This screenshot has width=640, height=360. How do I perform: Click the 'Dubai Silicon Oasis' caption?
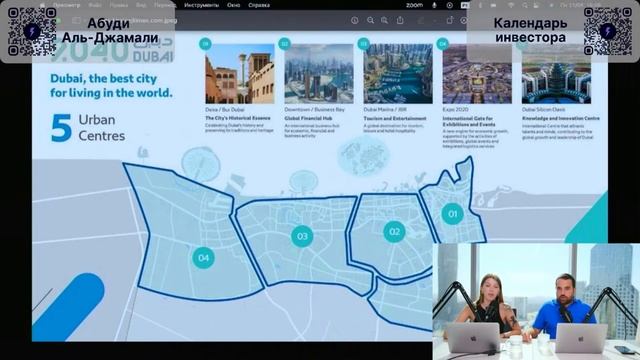click(x=543, y=110)
